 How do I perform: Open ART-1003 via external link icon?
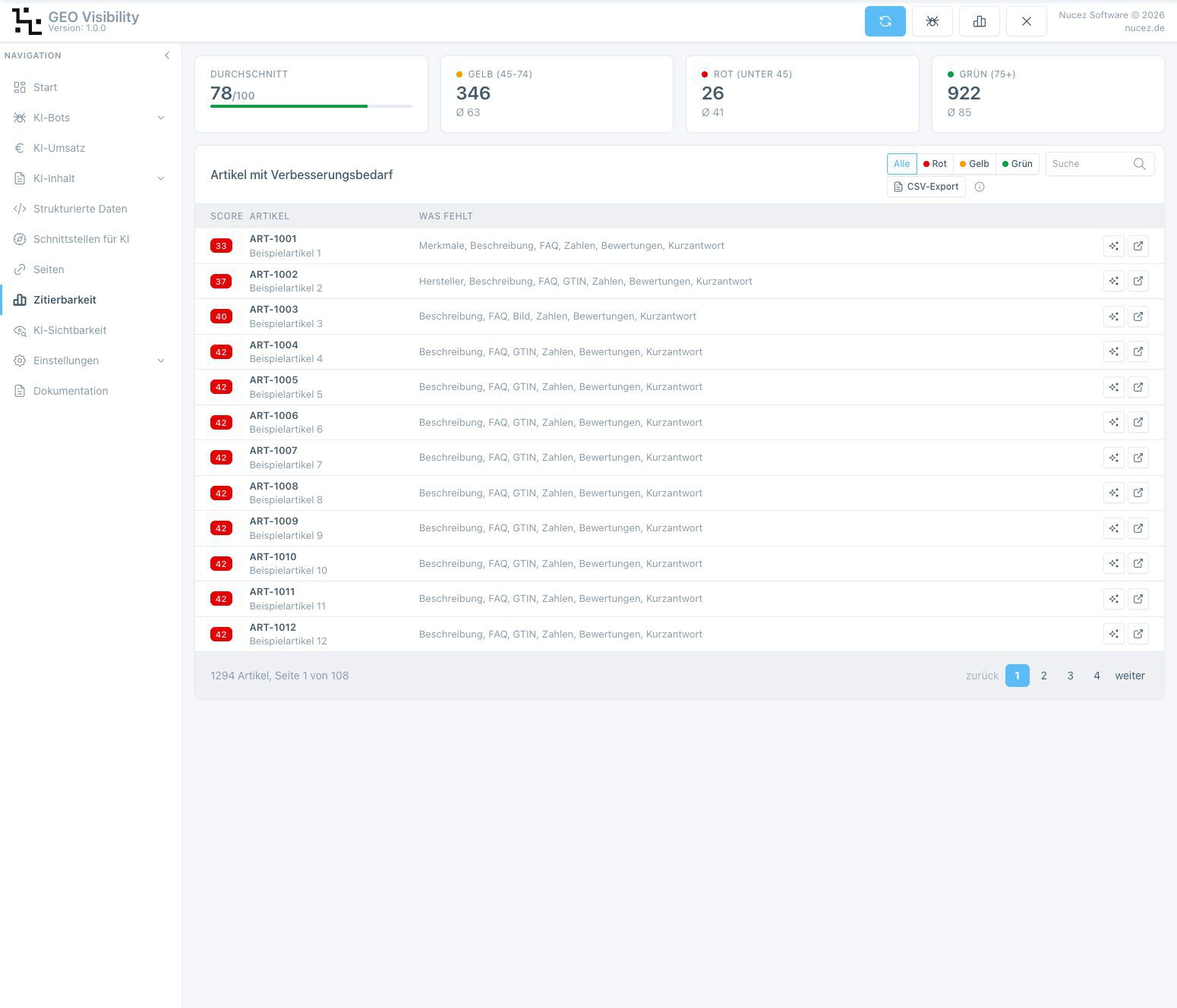pos(1138,317)
